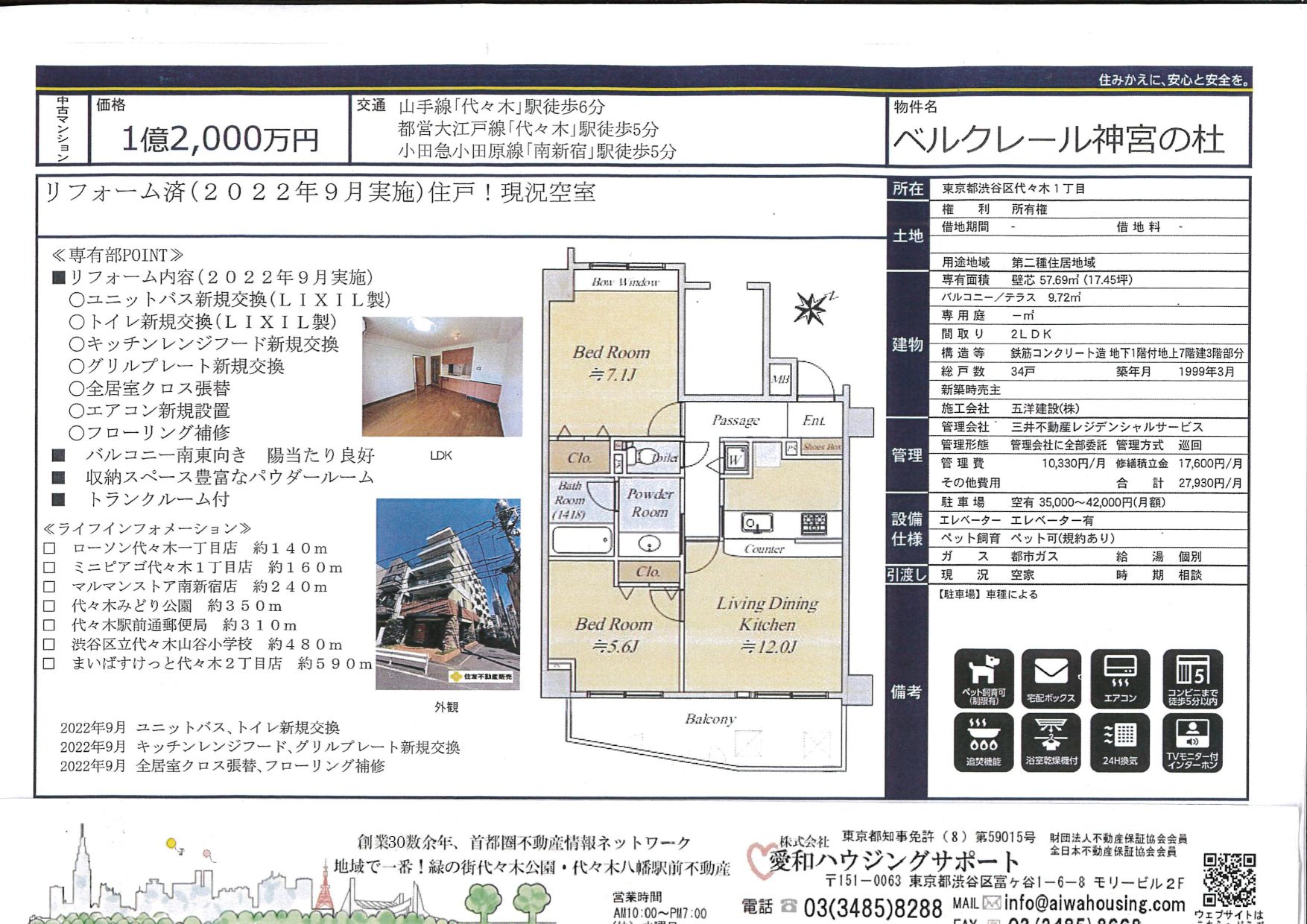Check the box for まいばすけっと代々木2丁目店

tap(49, 664)
